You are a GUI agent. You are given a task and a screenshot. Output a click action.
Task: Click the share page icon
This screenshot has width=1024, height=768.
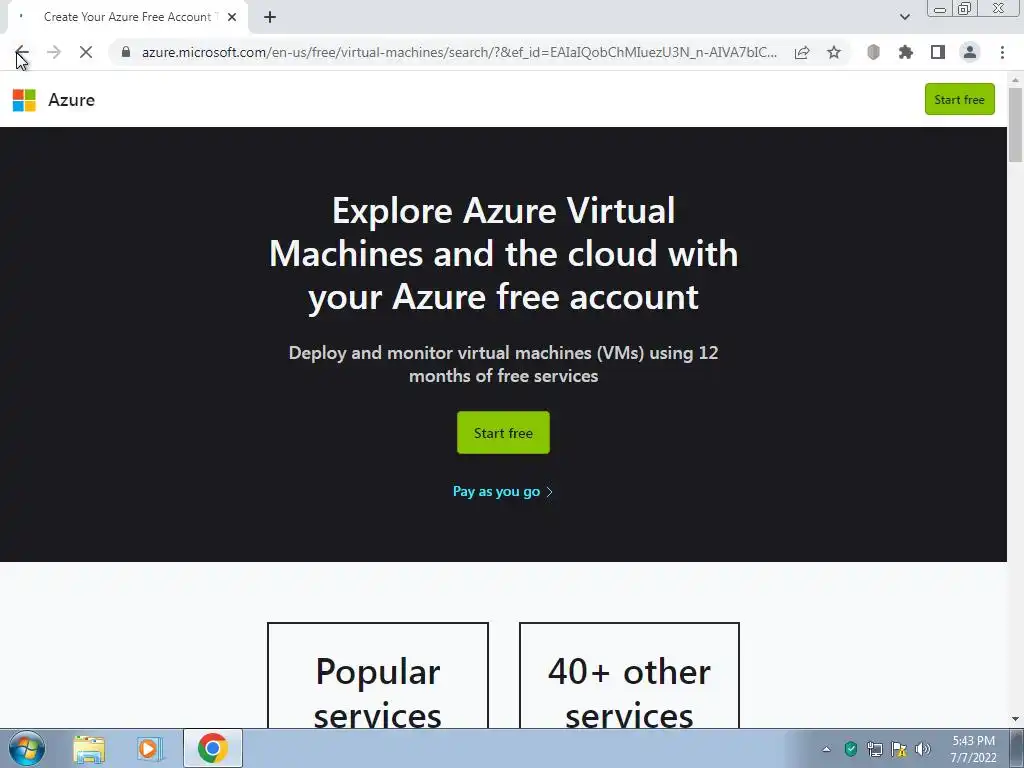click(802, 52)
